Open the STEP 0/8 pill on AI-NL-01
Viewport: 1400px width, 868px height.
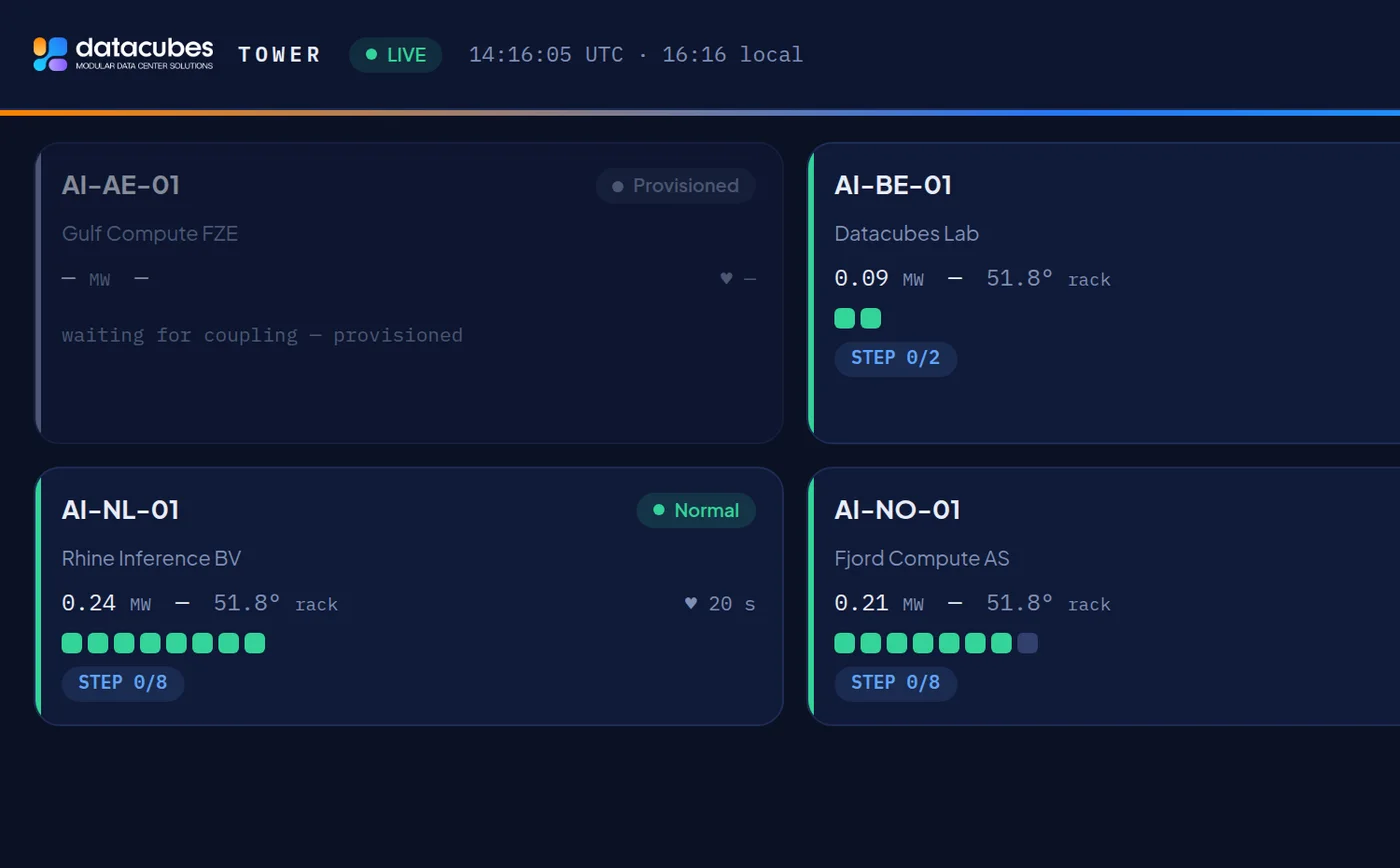coord(123,684)
